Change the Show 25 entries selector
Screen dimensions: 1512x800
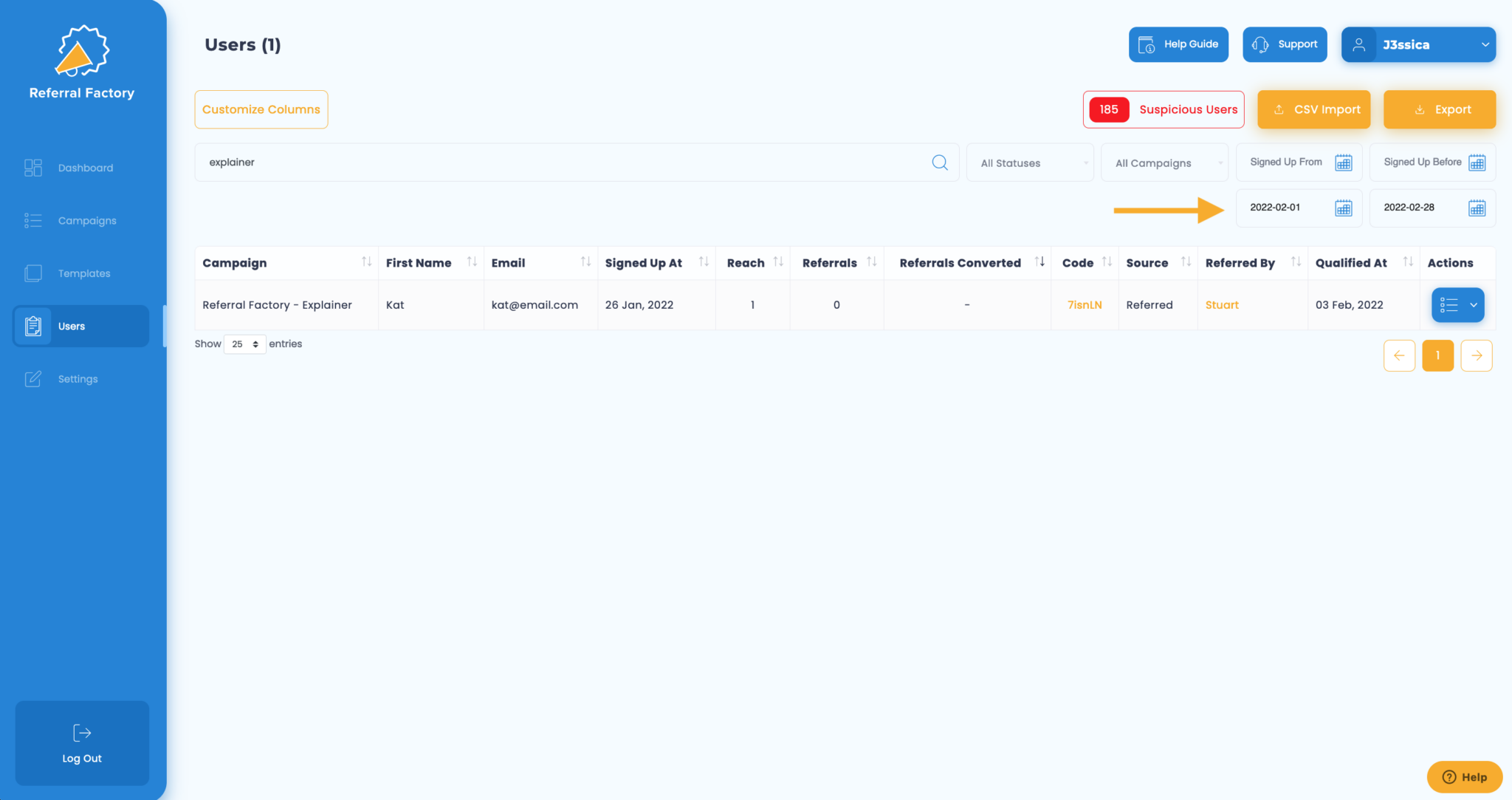pyautogui.click(x=244, y=344)
